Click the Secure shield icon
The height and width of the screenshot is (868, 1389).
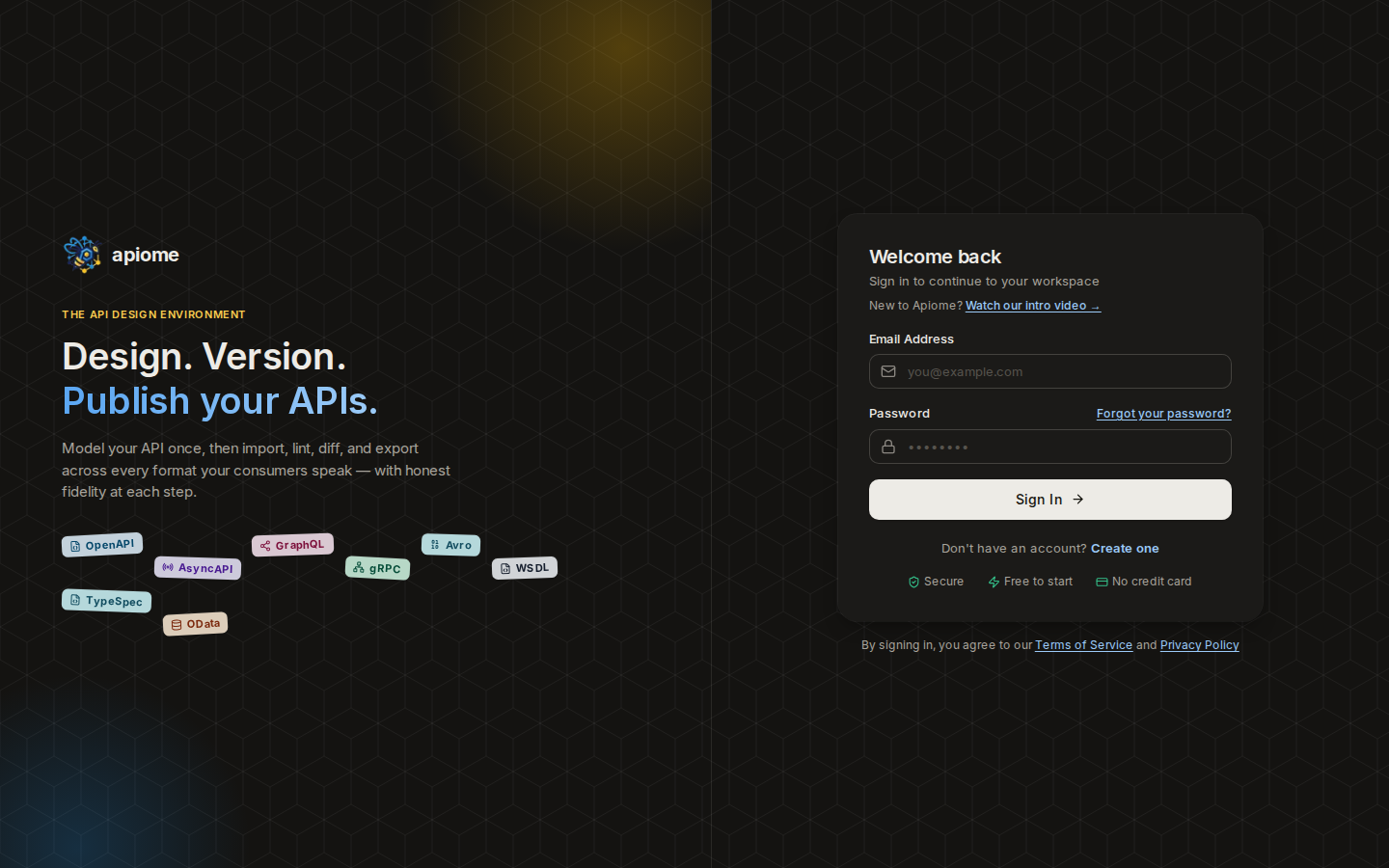pyautogui.click(x=913, y=582)
